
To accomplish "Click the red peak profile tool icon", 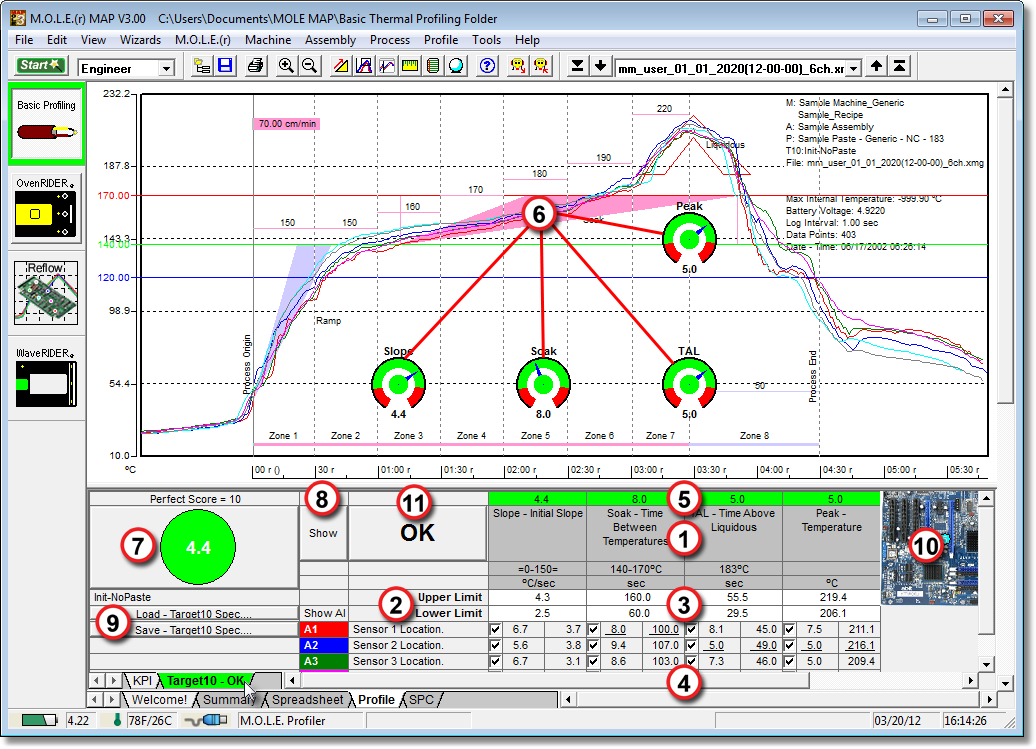I will (364, 66).
